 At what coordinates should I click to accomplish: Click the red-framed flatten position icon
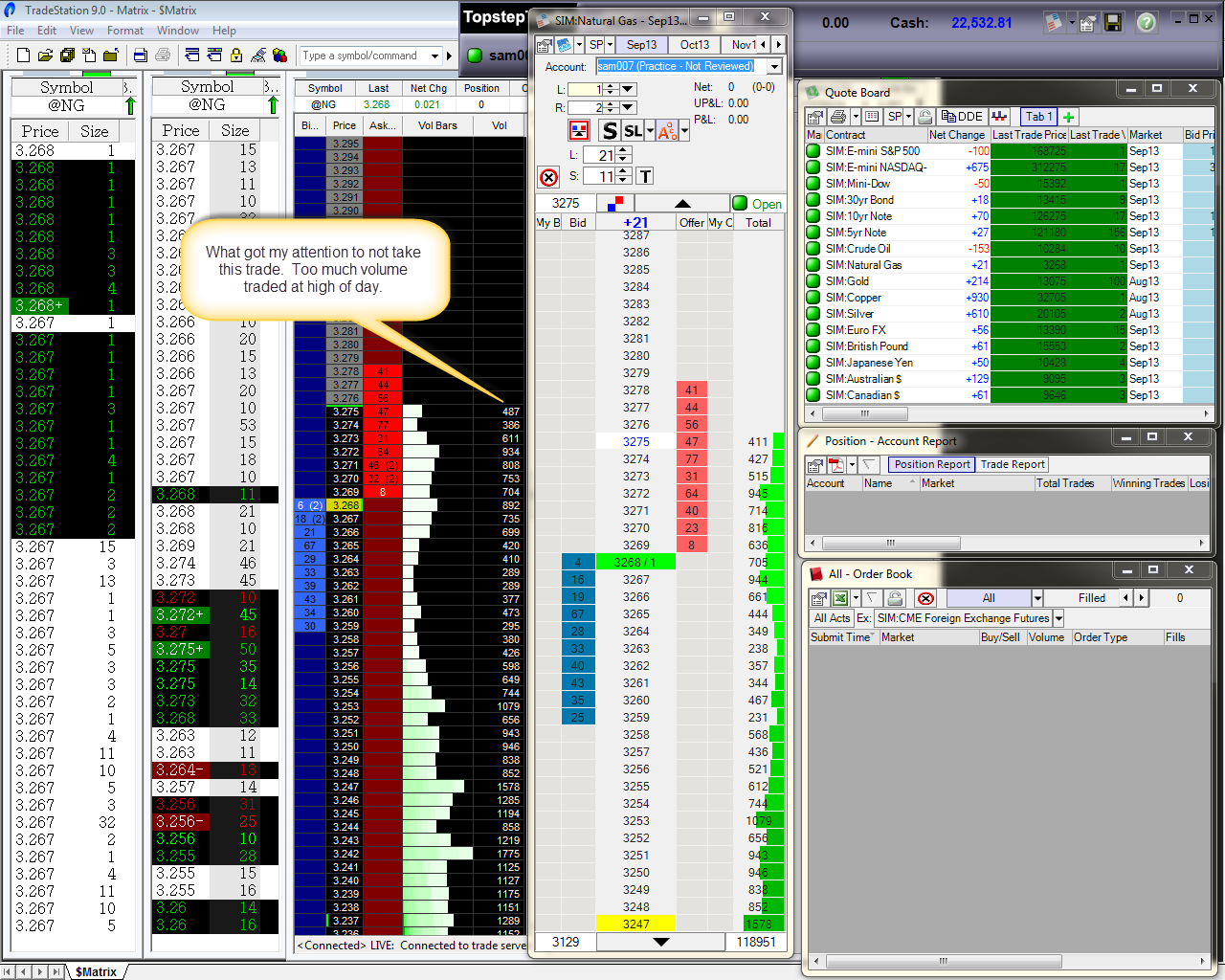tap(579, 130)
